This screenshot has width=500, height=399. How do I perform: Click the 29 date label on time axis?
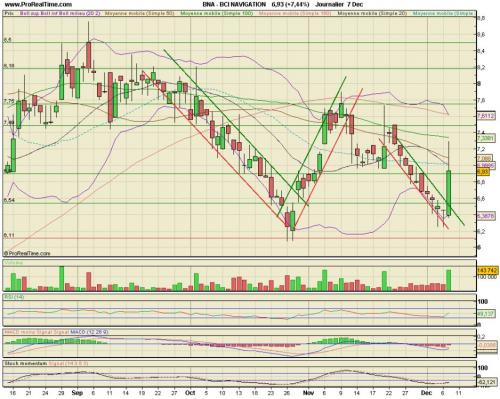coord(61,393)
